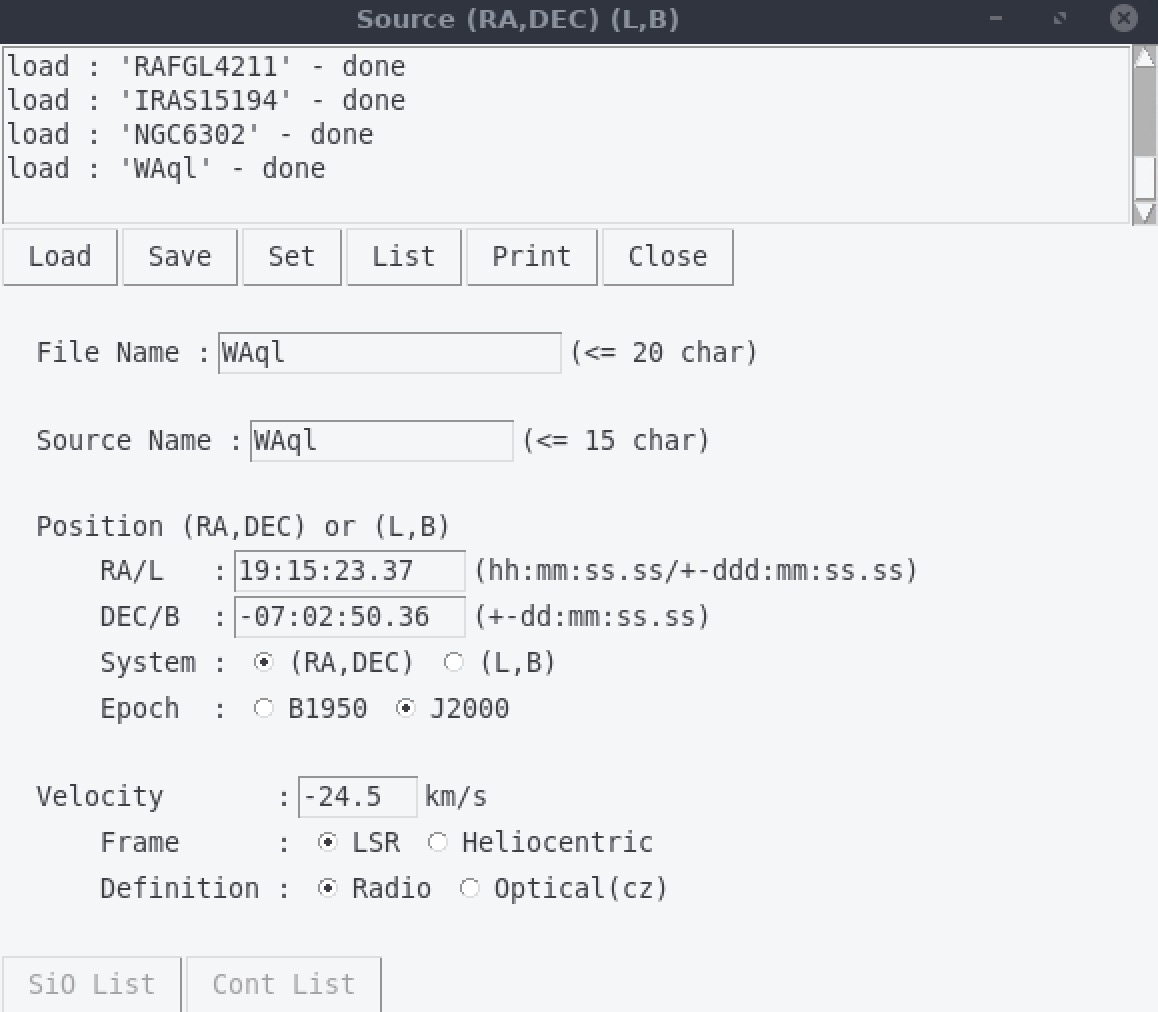Click the File Name input field

point(389,353)
